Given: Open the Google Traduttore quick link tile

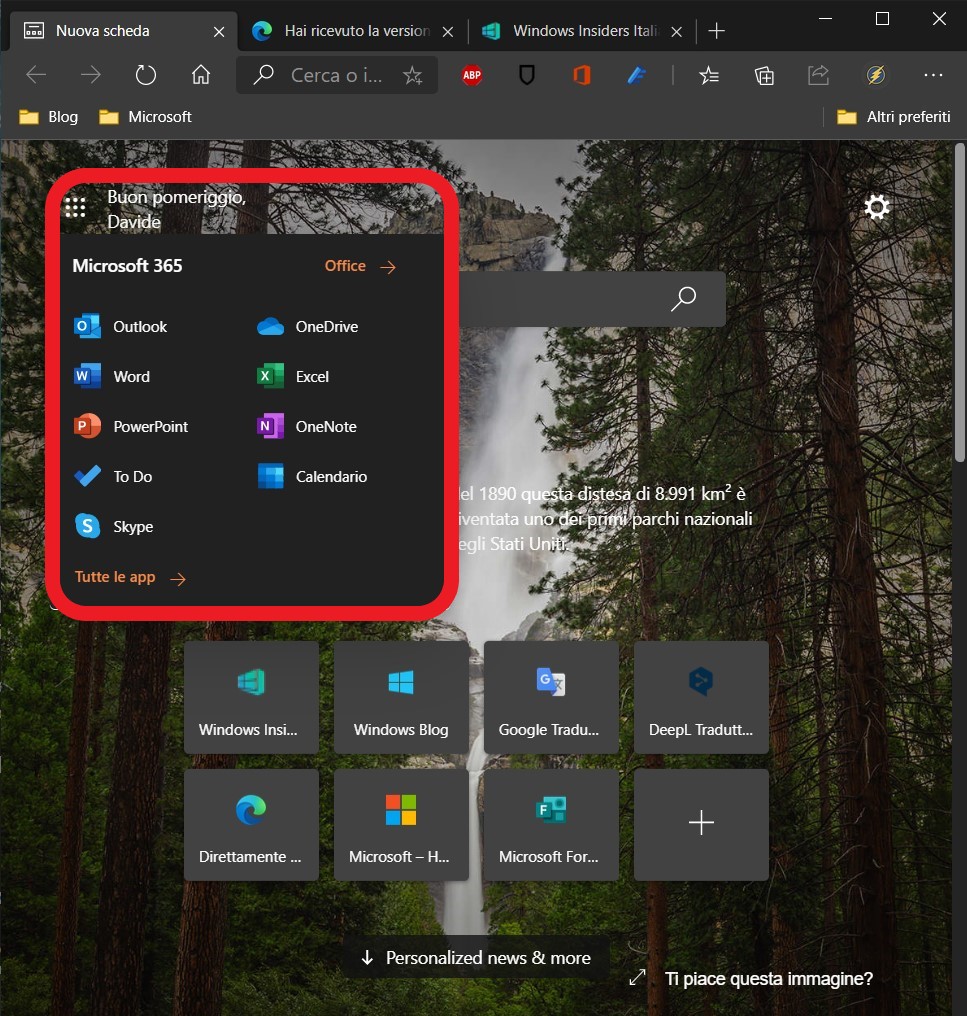Looking at the screenshot, I should [551, 697].
